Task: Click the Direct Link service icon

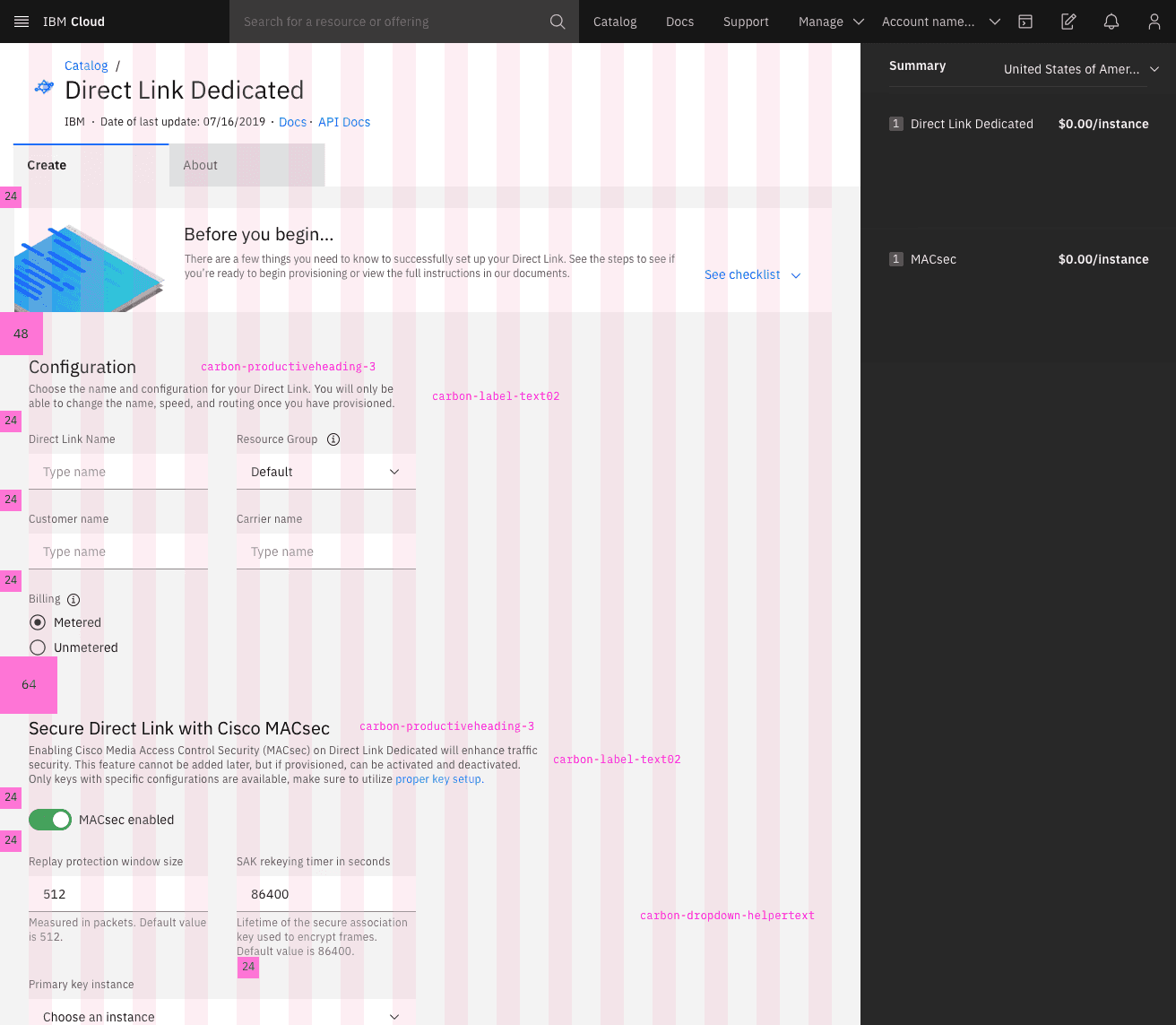Action: tap(44, 87)
